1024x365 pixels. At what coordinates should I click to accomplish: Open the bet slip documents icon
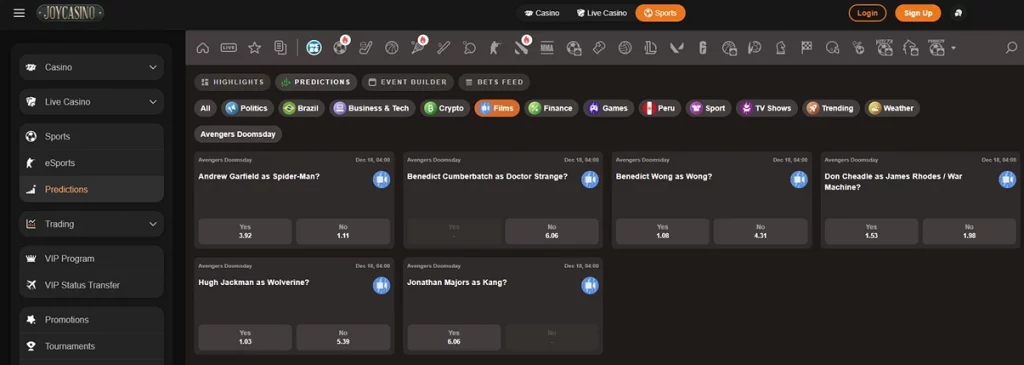(x=280, y=48)
